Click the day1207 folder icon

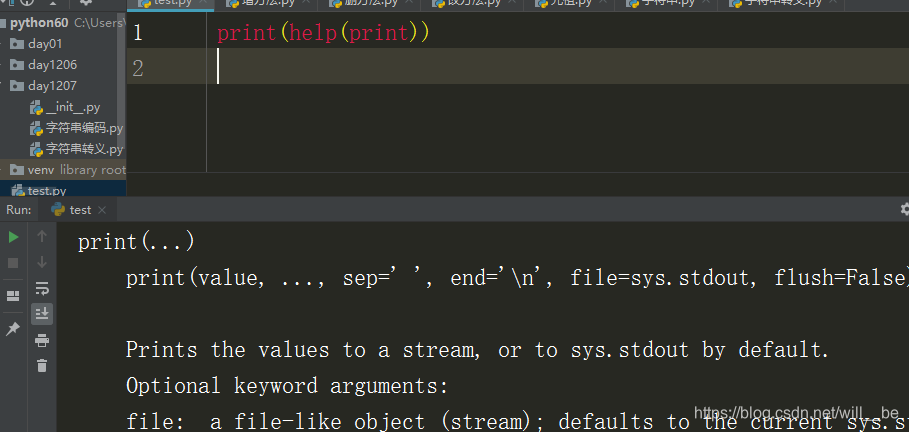point(17,86)
